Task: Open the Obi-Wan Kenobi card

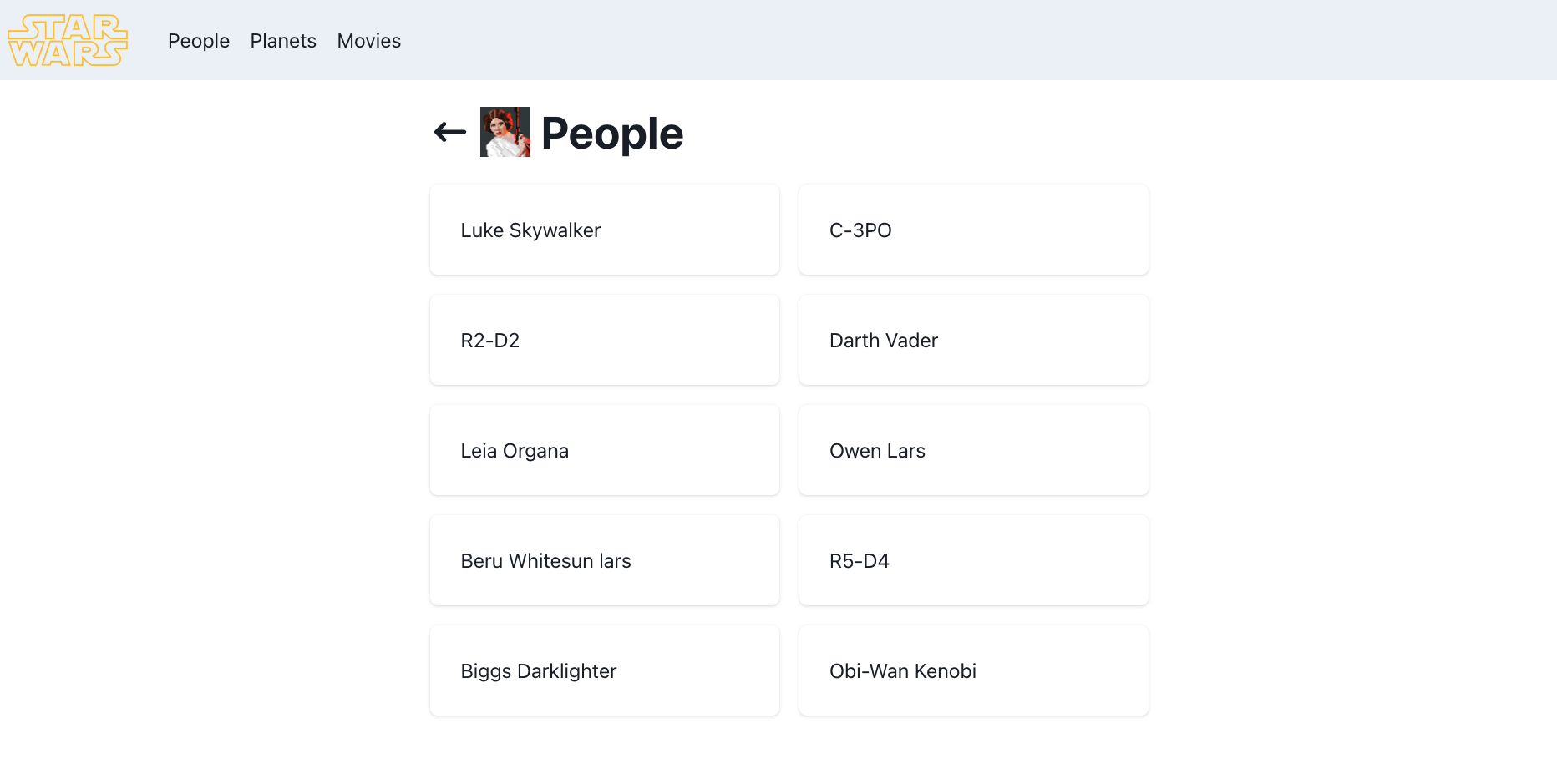Action: (974, 670)
